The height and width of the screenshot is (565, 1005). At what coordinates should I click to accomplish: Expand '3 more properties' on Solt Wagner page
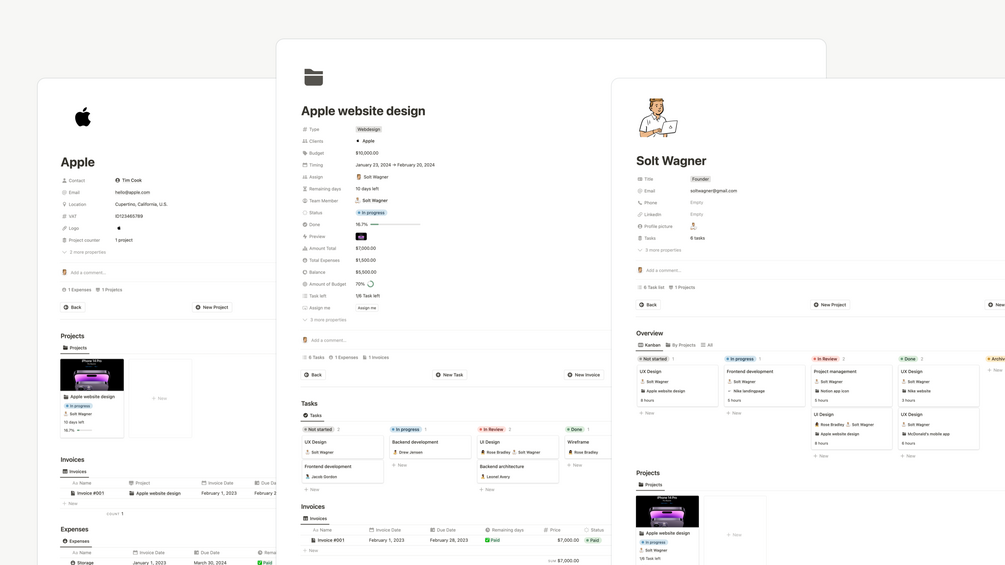tap(660, 250)
